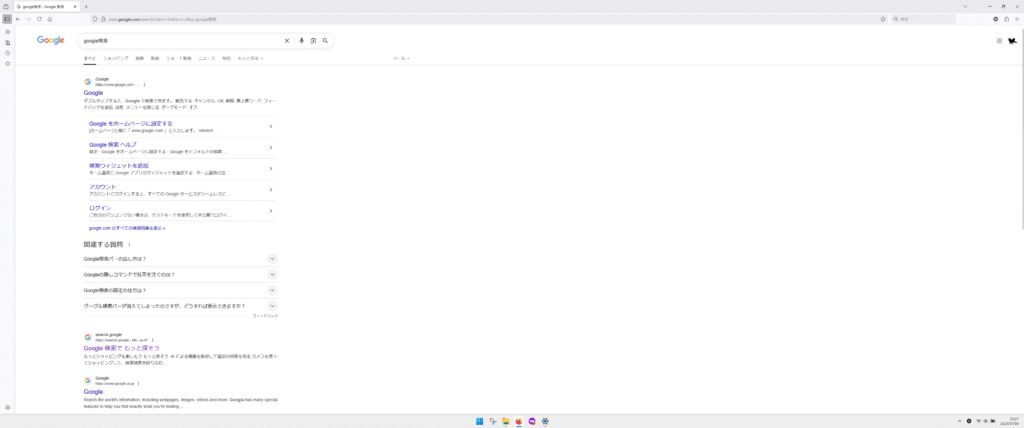The image size is (1024, 428).
Task: Go back with the browser back arrow
Action: [18, 19]
